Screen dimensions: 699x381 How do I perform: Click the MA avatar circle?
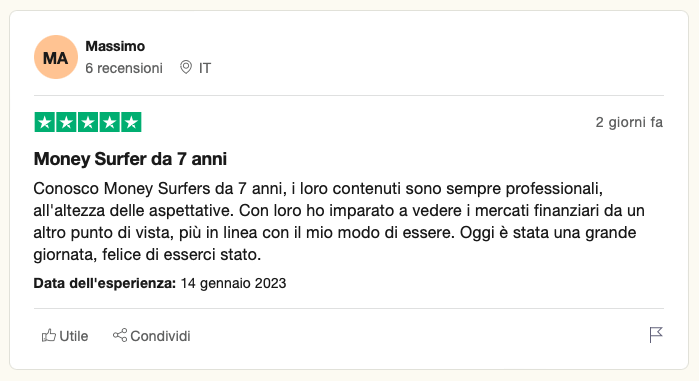point(56,57)
